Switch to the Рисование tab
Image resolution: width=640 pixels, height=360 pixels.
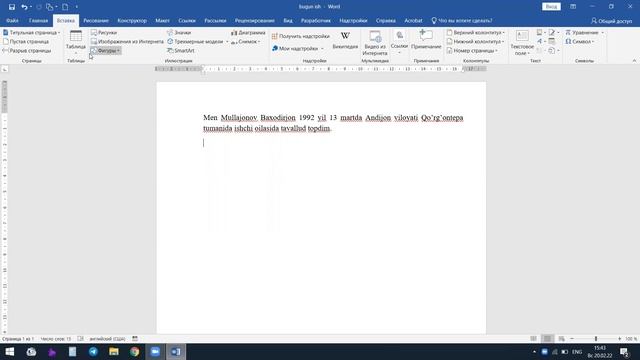pyautogui.click(x=96, y=20)
